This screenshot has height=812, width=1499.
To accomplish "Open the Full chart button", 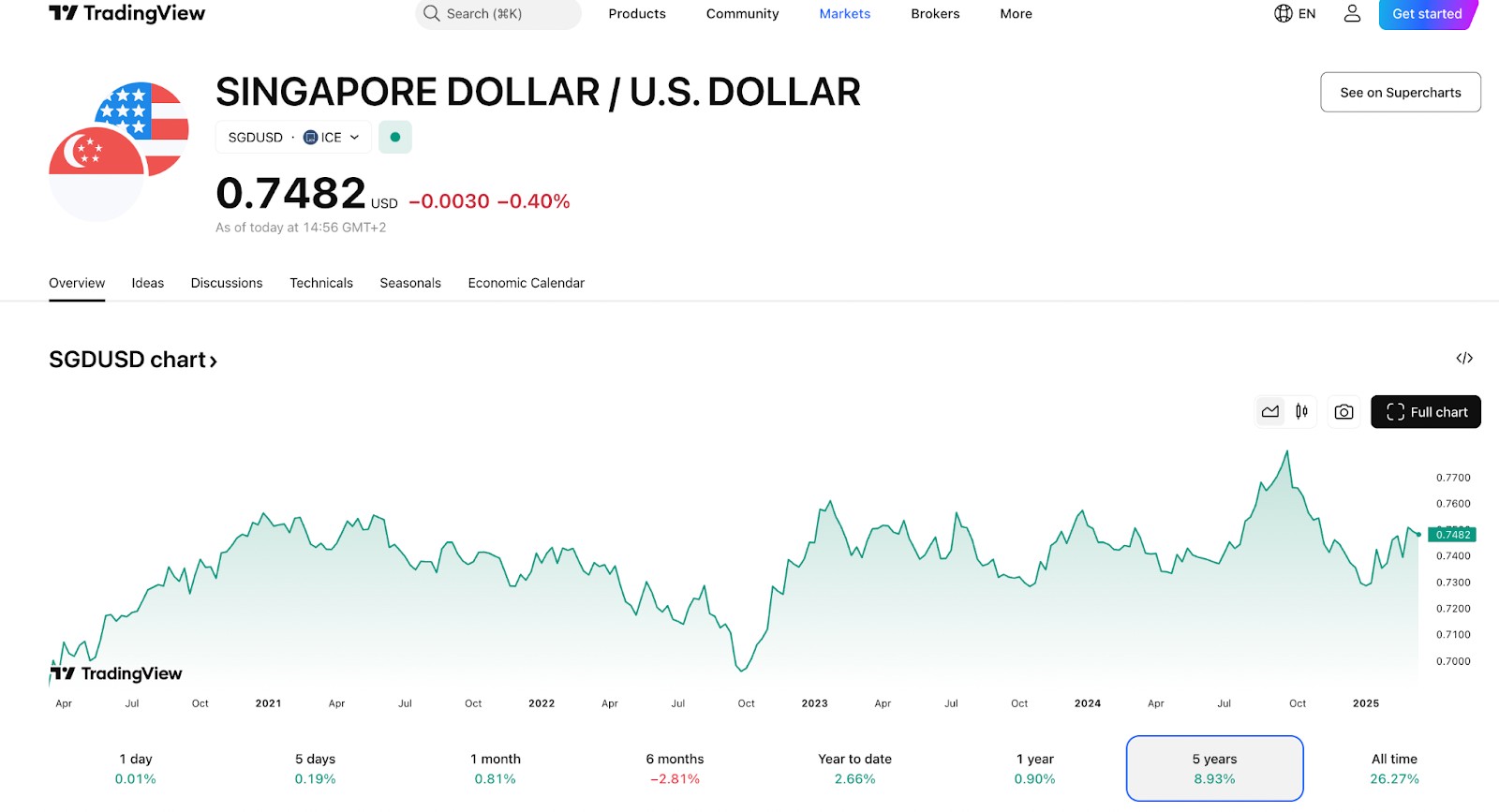I will [1426, 412].
